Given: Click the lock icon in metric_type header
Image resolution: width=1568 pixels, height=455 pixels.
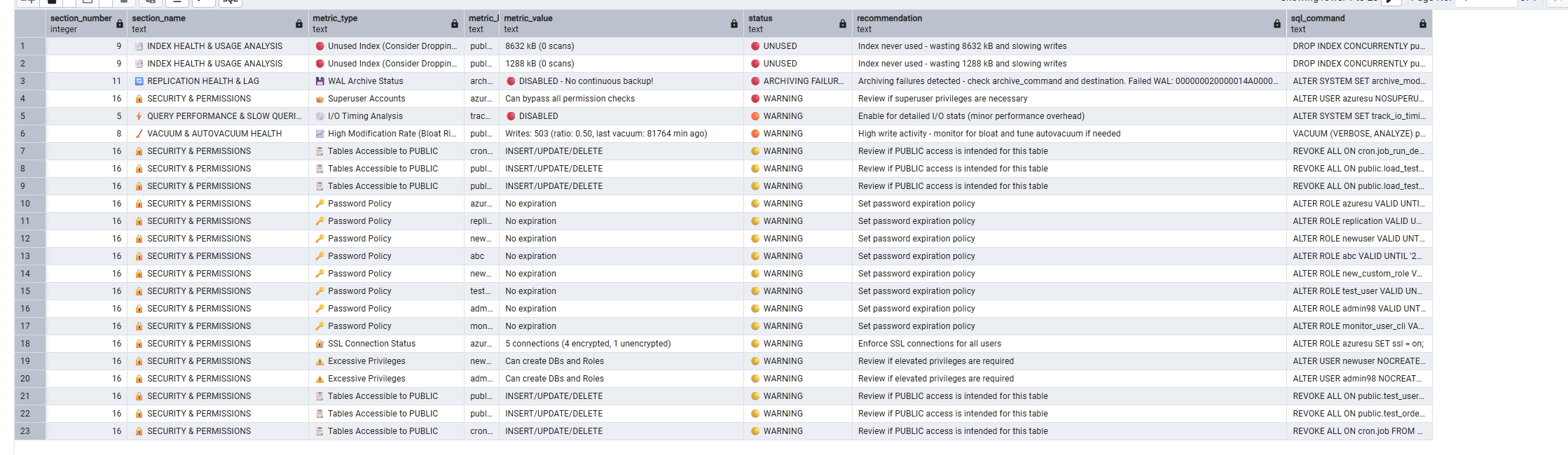Looking at the screenshot, I should pyautogui.click(x=455, y=24).
